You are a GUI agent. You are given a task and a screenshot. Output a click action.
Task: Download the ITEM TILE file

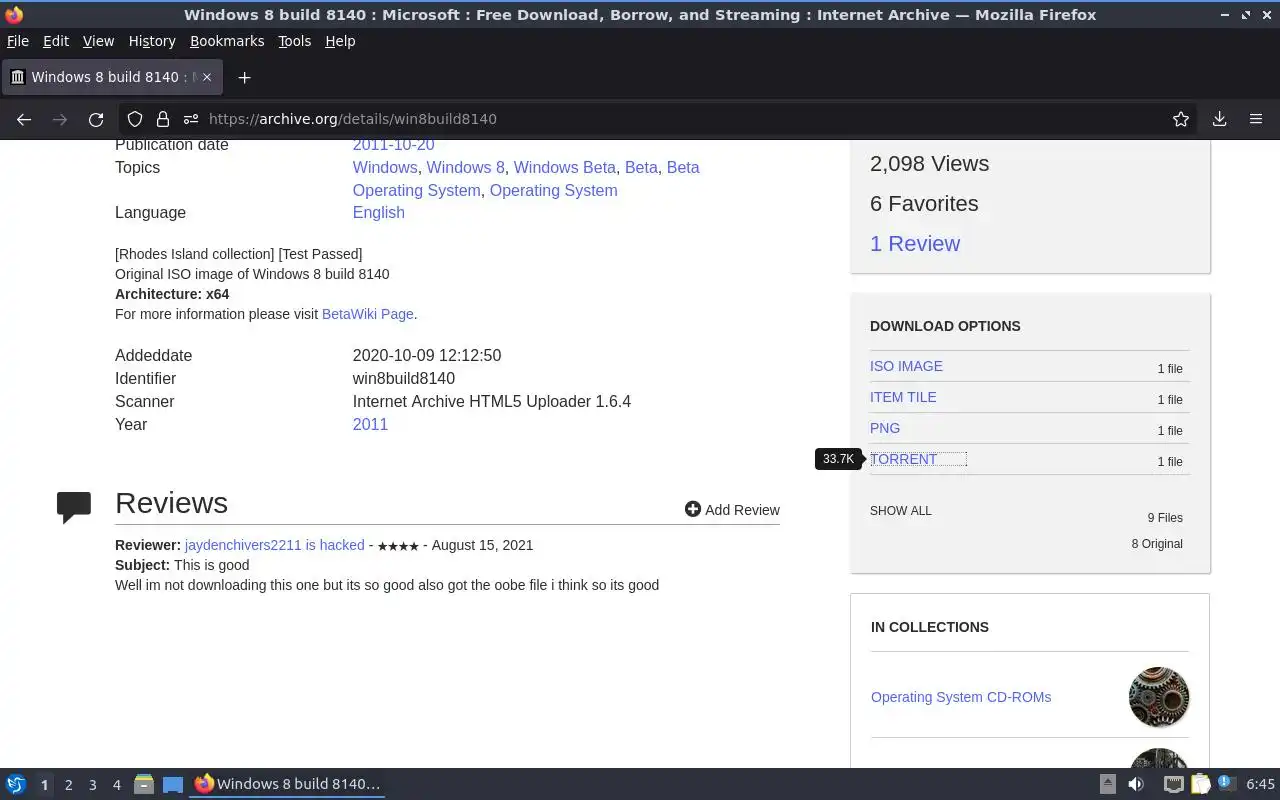click(903, 397)
